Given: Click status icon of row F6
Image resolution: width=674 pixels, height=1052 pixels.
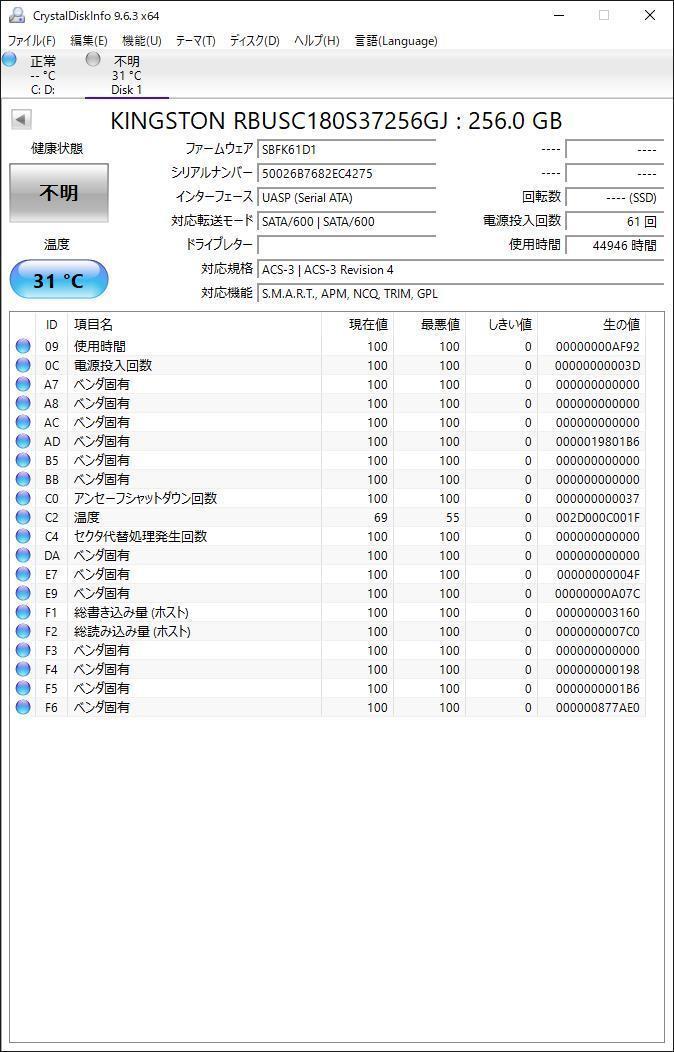Looking at the screenshot, I should point(23,707).
